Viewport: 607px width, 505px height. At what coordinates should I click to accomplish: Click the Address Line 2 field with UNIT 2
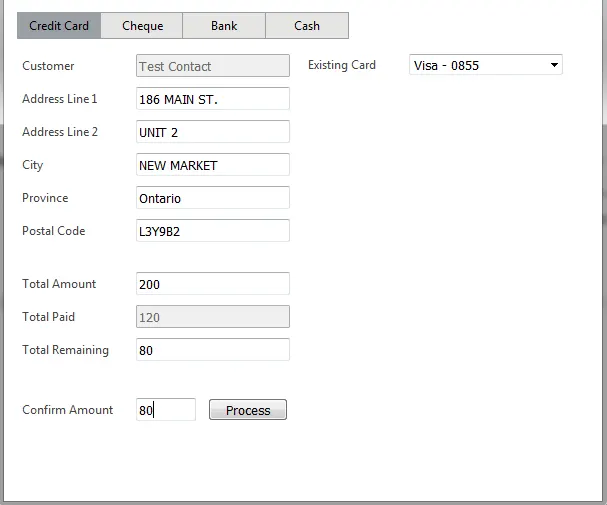[212, 132]
